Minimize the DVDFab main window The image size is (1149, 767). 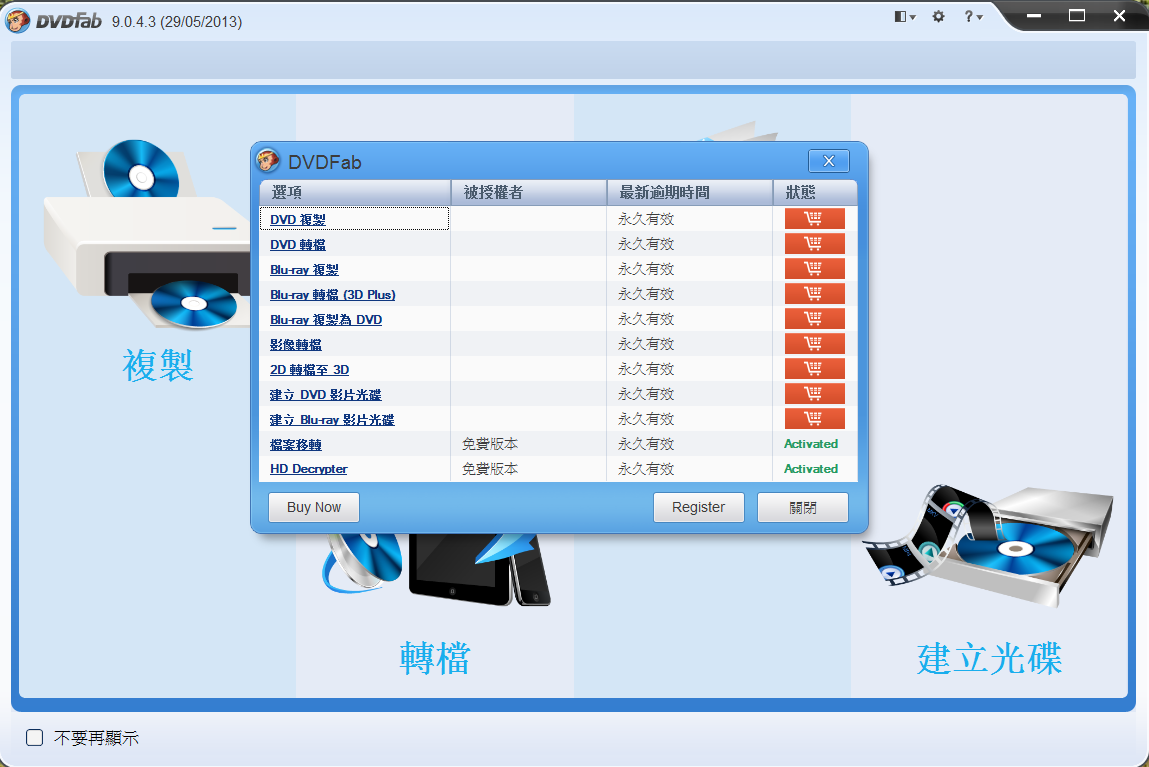tap(1034, 15)
